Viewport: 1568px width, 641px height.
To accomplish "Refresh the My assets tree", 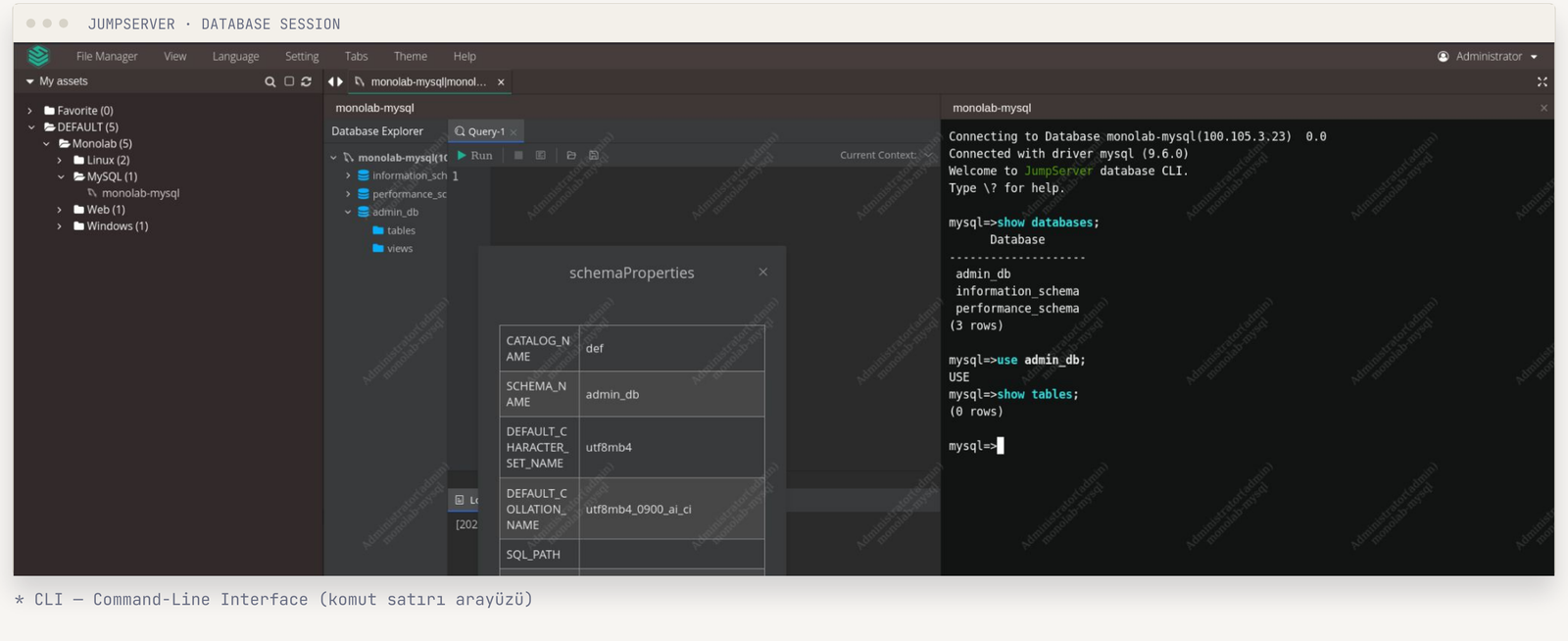I will pos(307,81).
